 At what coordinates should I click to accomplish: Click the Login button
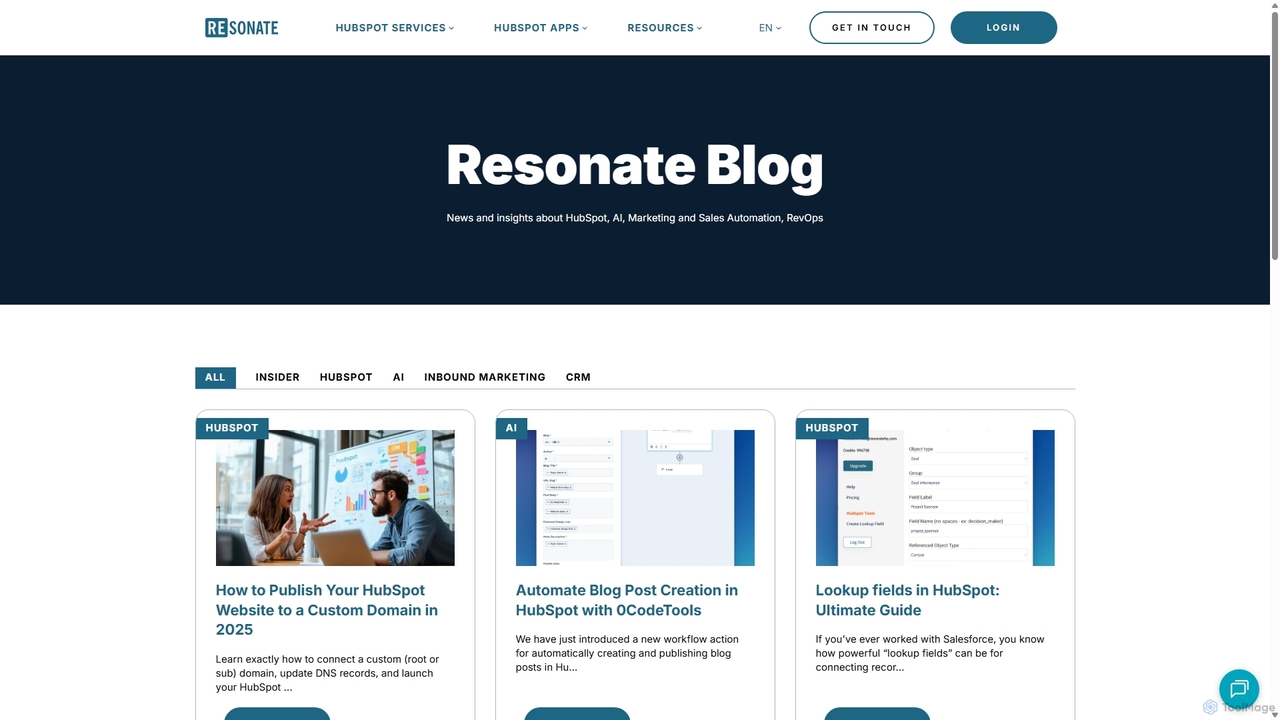[x=1003, y=28]
